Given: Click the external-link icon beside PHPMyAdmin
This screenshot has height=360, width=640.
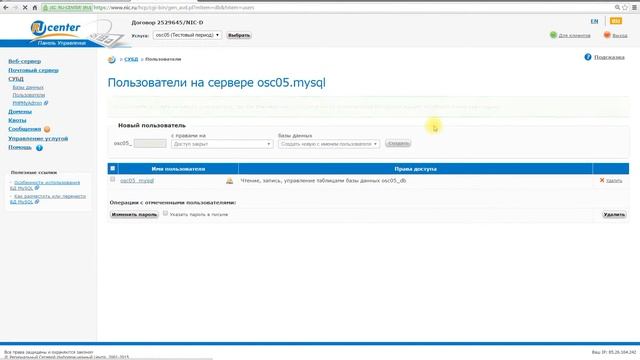Looking at the screenshot, I should click(x=46, y=103).
